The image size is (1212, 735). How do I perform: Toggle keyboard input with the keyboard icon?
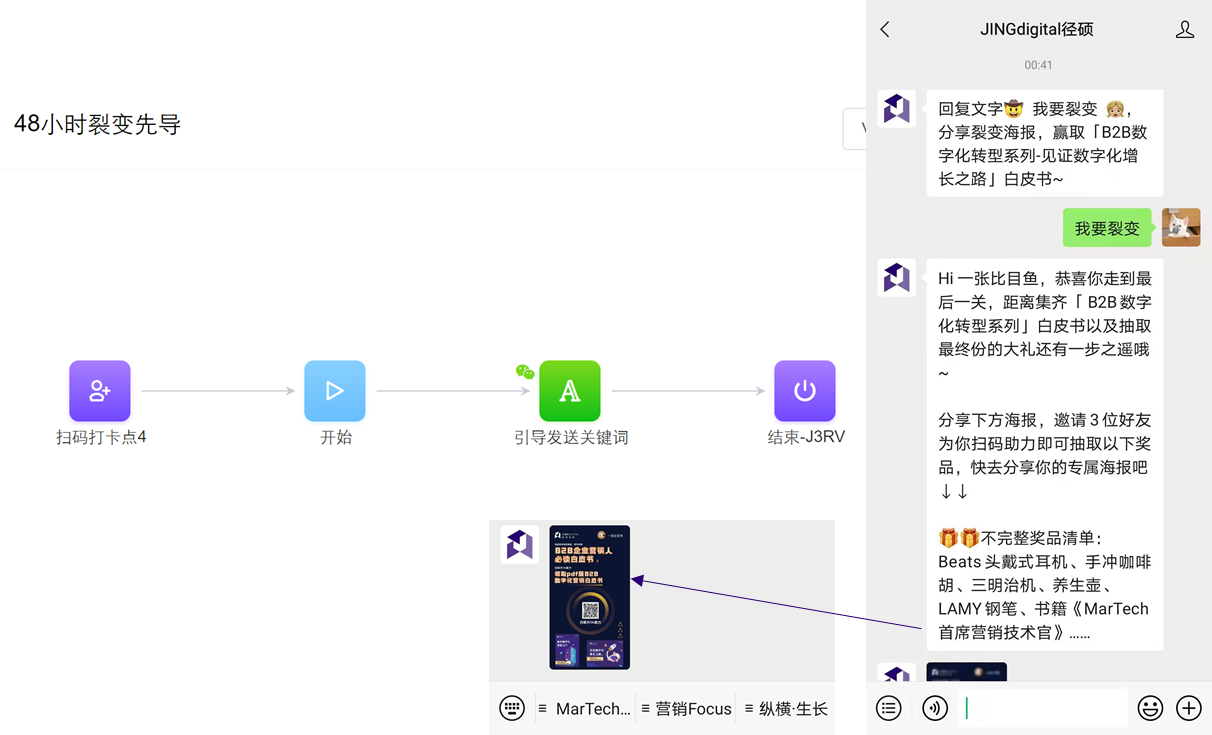pyautogui.click(x=512, y=708)
